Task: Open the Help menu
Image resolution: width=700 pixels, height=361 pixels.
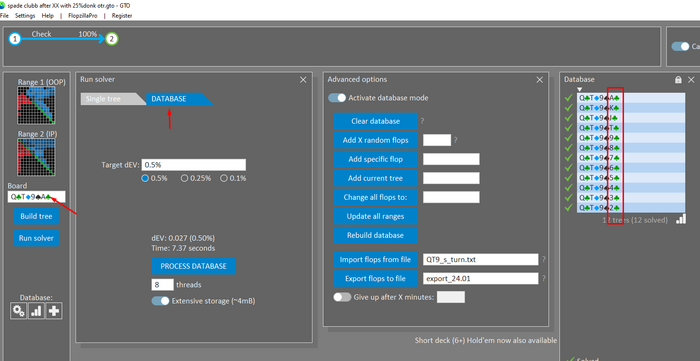Action: [x=47, y=16]
